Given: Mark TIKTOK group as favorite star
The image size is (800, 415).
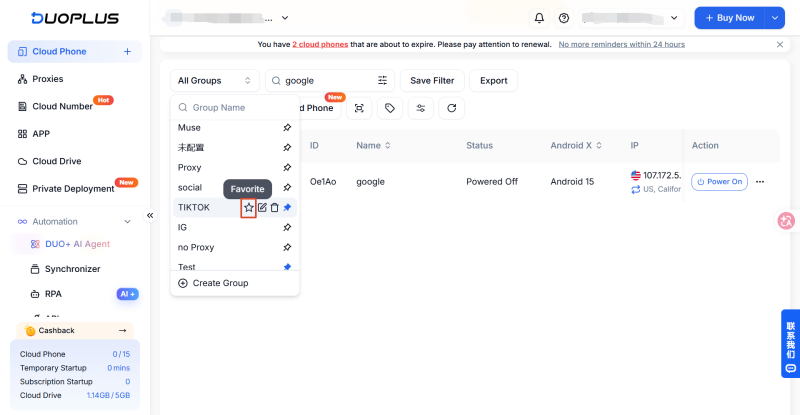Looking at the screenshot, I should [x=248, y=207].
